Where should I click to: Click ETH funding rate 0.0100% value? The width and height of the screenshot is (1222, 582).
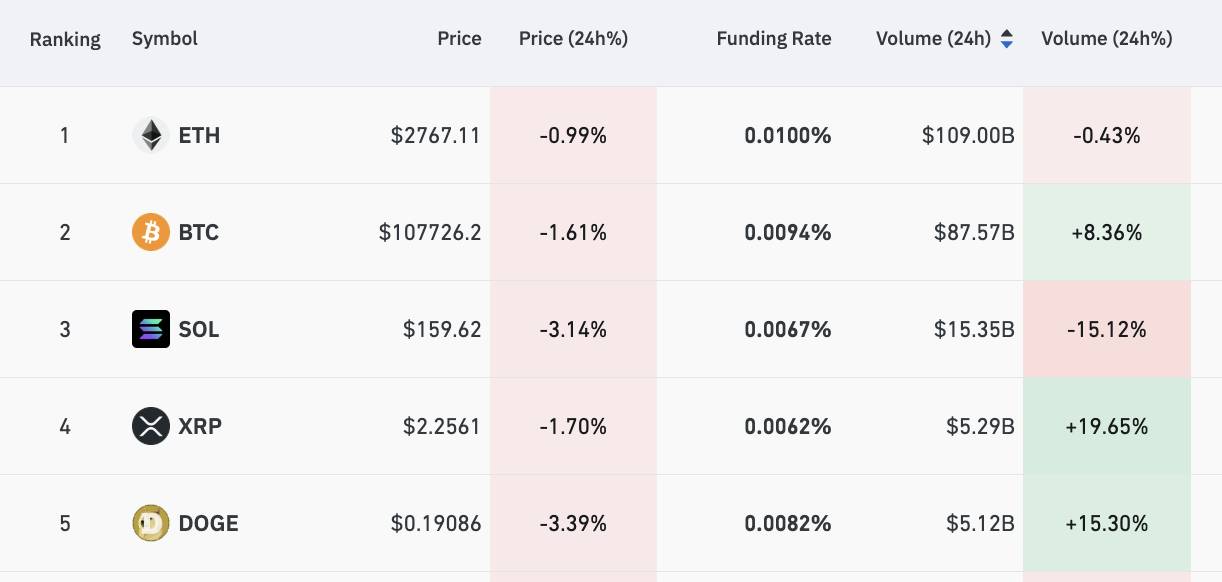[x=788, y=135]
